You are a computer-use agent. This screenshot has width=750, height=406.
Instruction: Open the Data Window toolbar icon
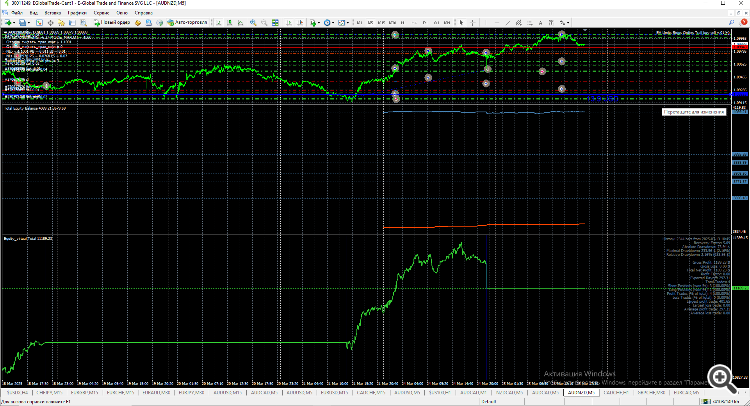[x=50, y=22]
